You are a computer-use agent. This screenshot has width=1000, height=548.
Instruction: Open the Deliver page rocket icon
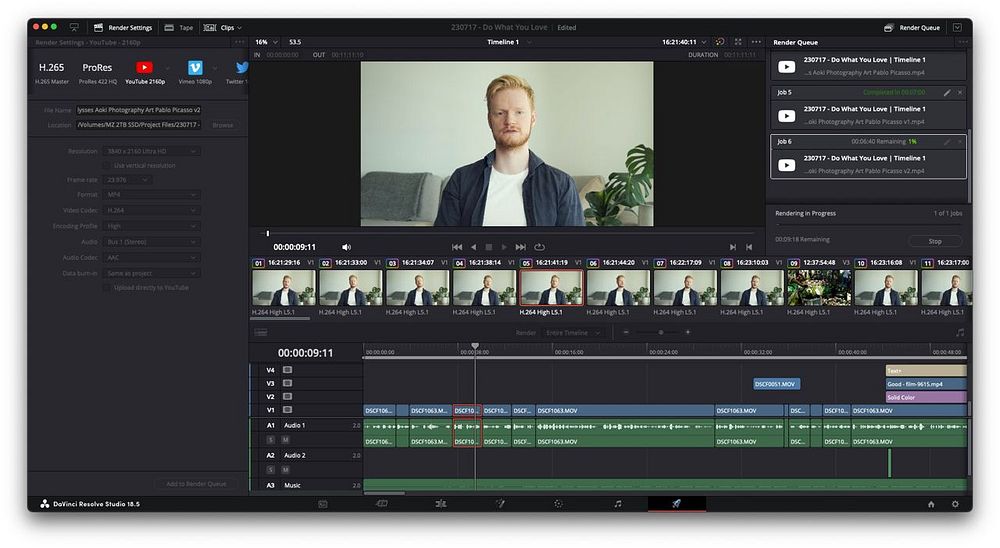pos(676,504)
